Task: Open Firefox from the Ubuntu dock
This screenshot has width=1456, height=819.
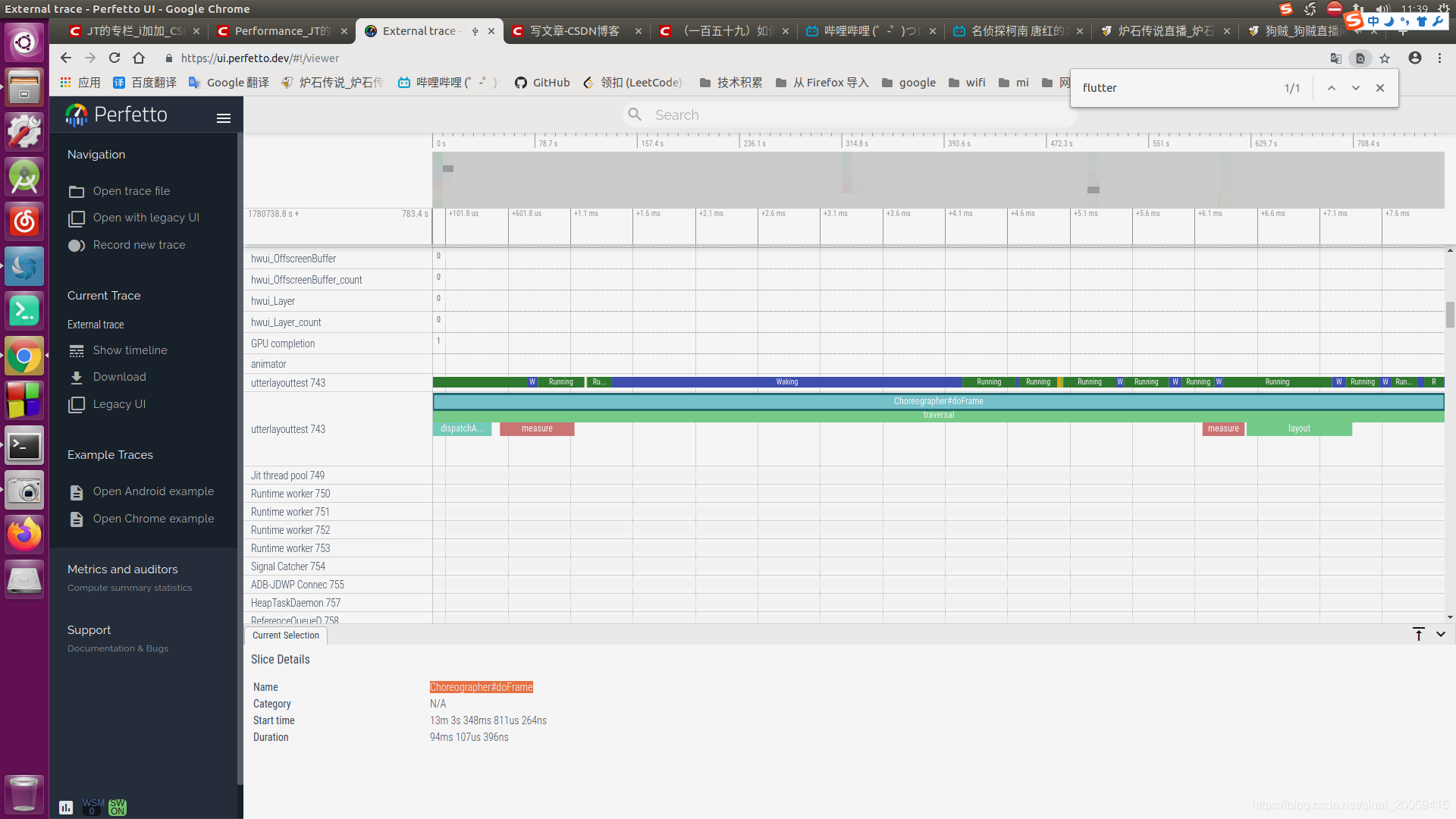Action: [x=24, y=535]
